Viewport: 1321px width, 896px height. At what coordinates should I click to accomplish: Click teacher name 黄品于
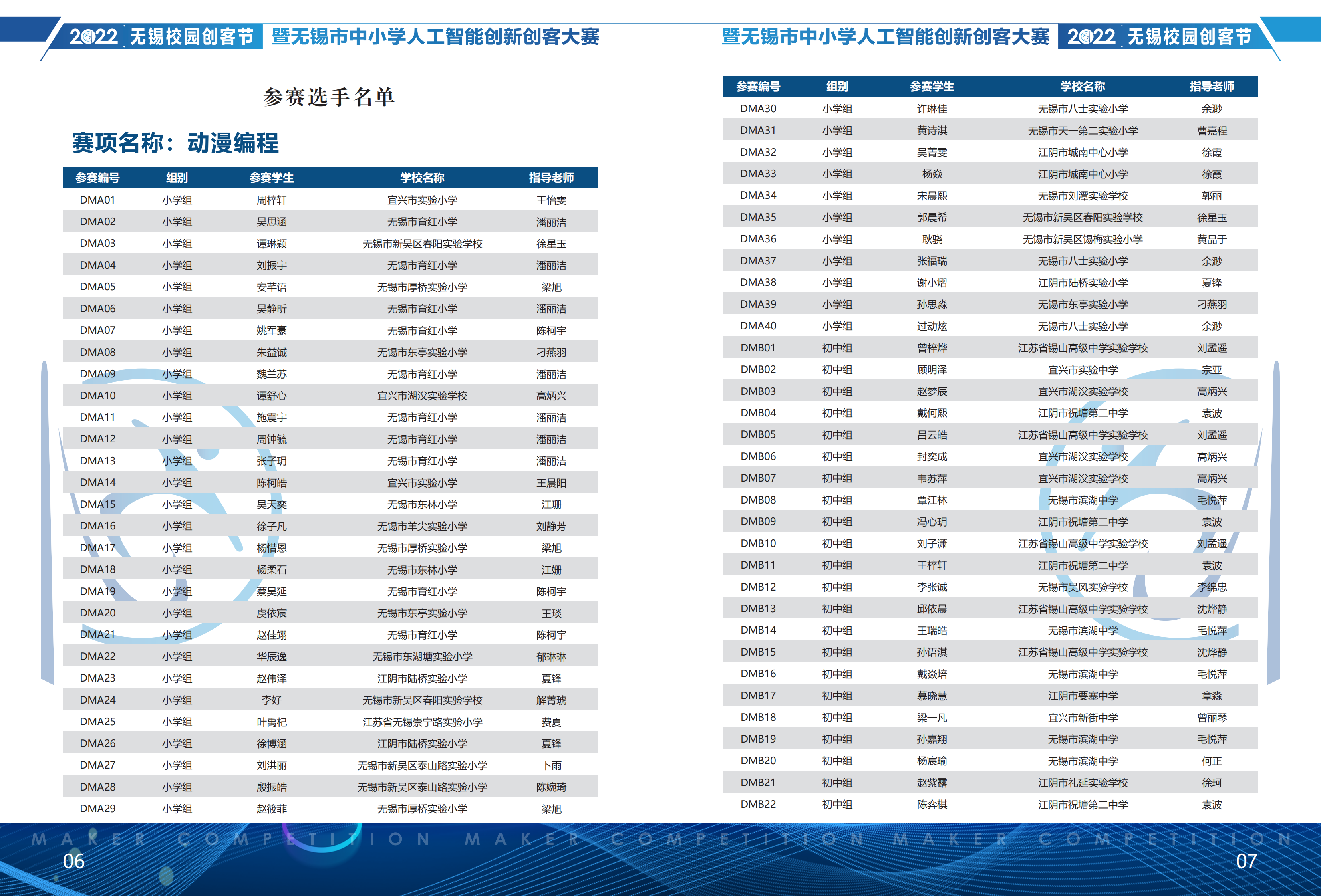click(1212, 239)
